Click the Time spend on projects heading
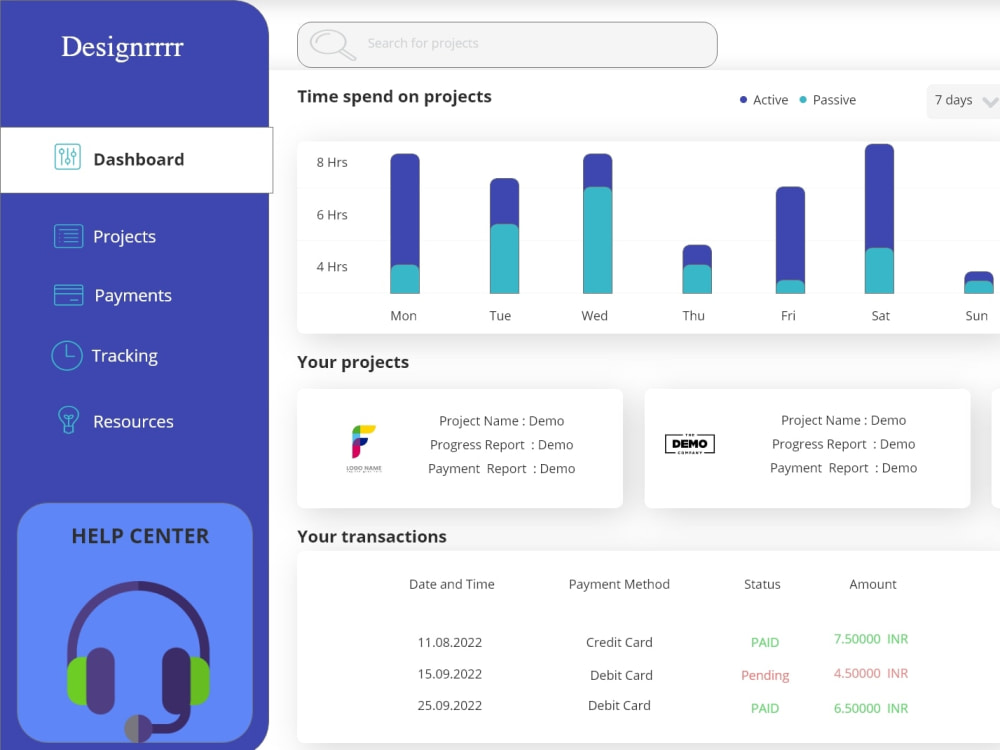The width and height of the screenshot is (1000, 750). (x=394, y=97)
